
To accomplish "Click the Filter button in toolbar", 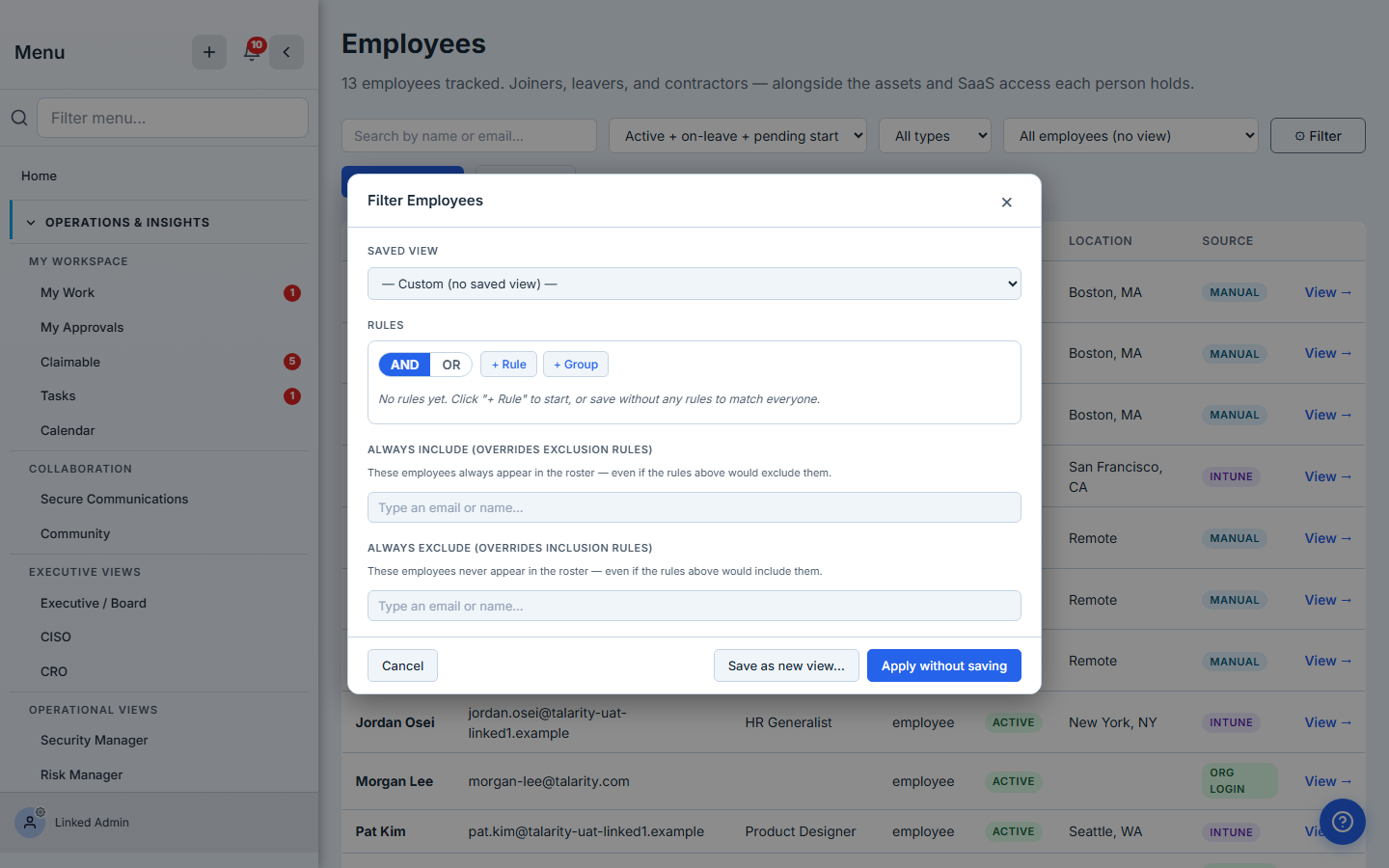I will coord(1318,136).
